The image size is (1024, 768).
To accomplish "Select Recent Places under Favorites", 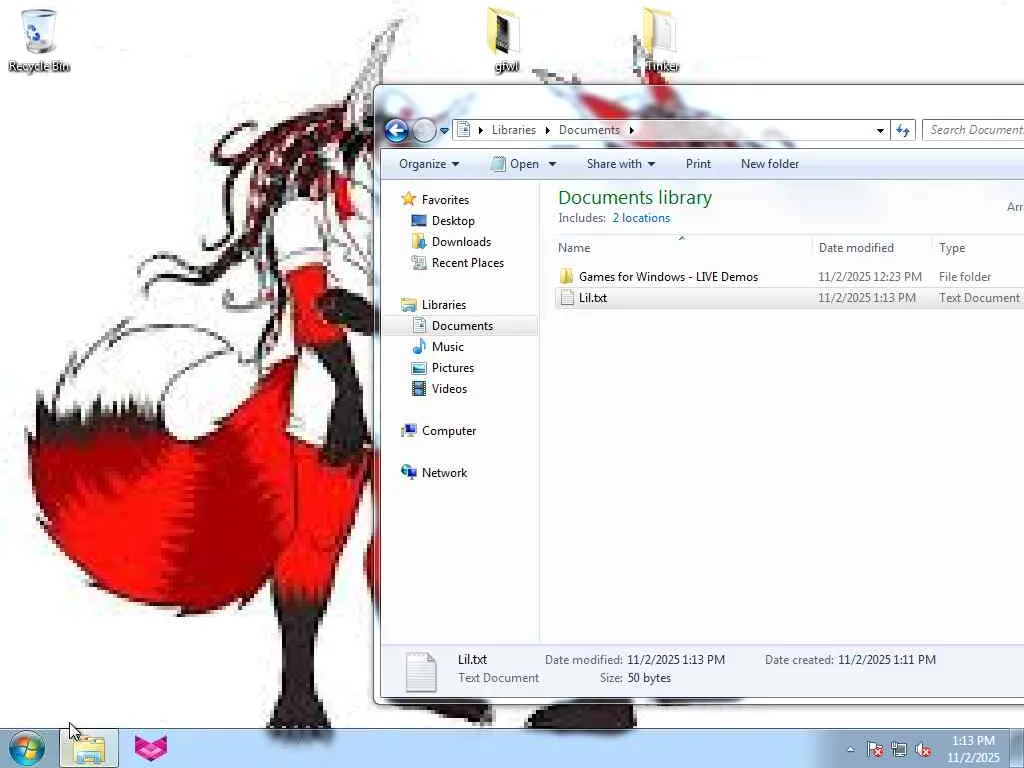I will [468, 263].
